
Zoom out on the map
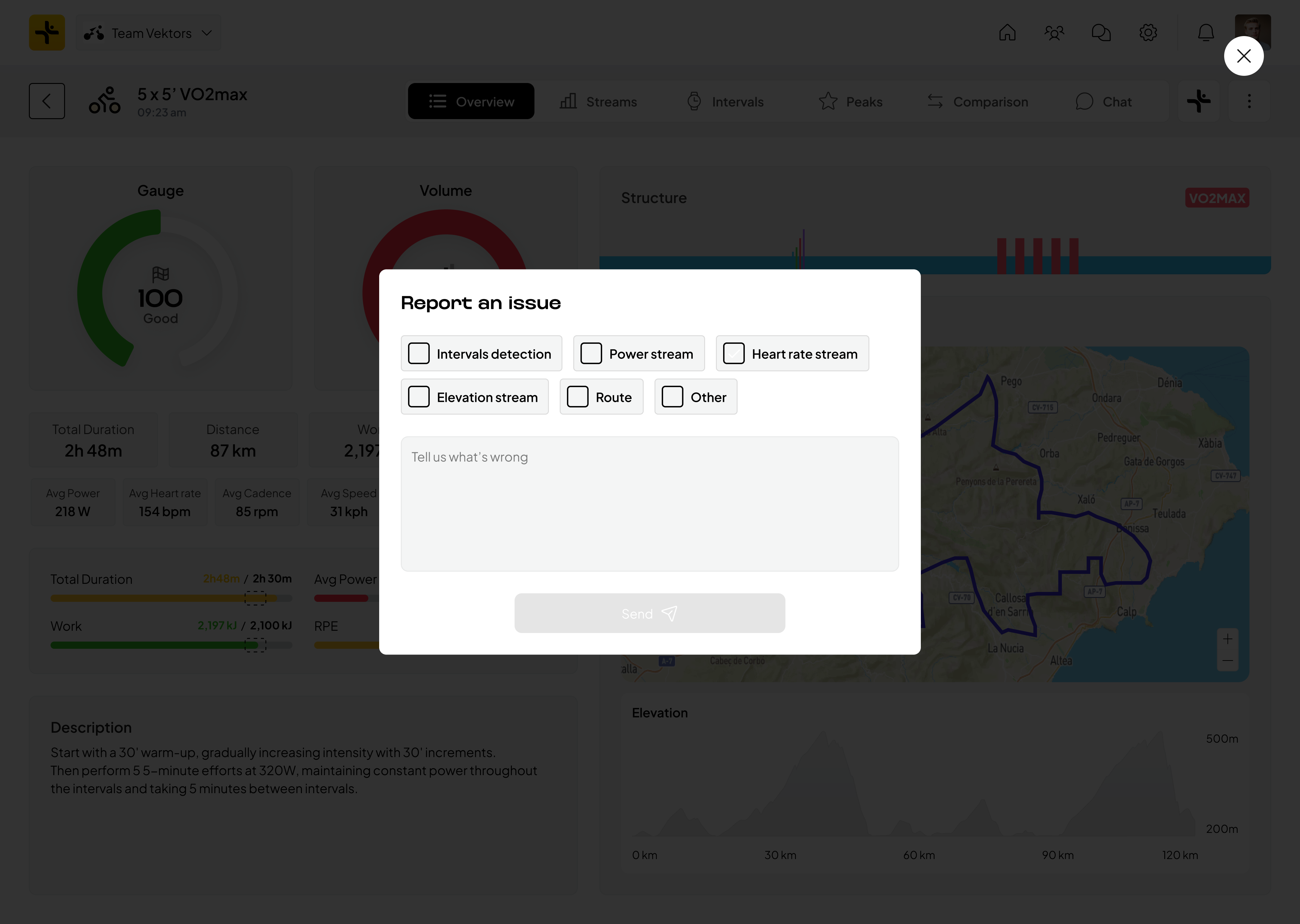1228,660
